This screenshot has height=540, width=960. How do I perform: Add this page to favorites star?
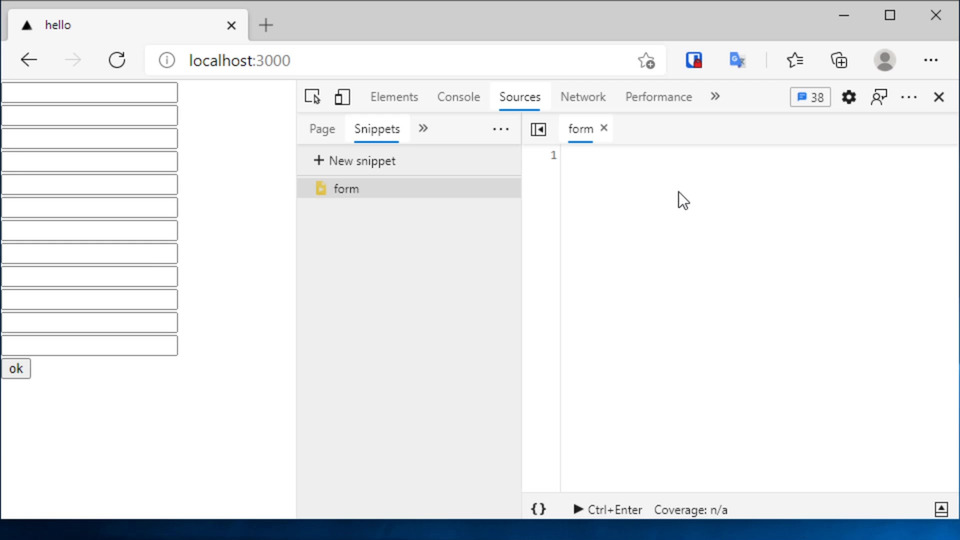pos(646,60)
